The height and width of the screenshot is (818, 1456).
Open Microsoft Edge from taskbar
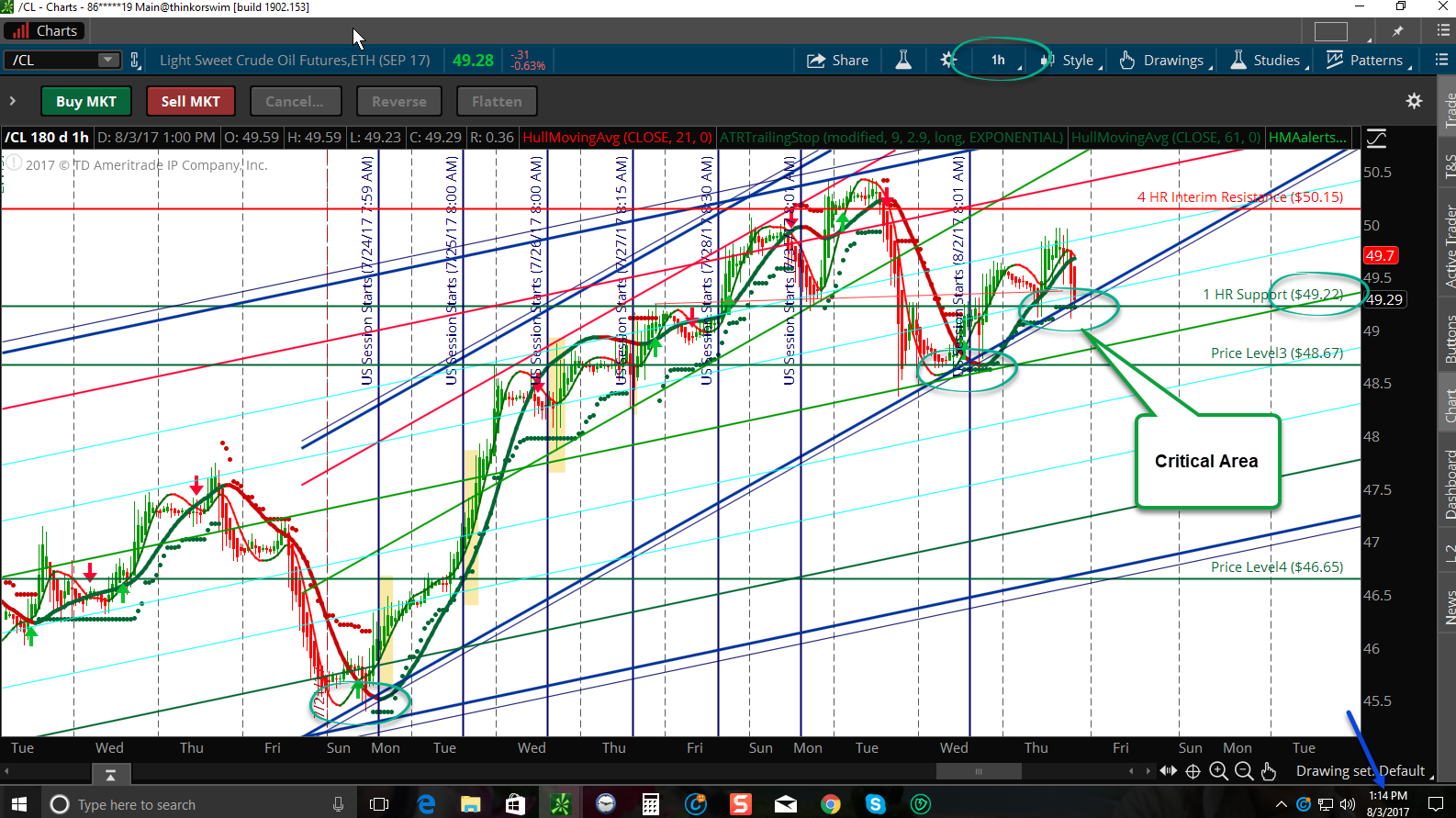pyautogui.click(x=426, y=804)
